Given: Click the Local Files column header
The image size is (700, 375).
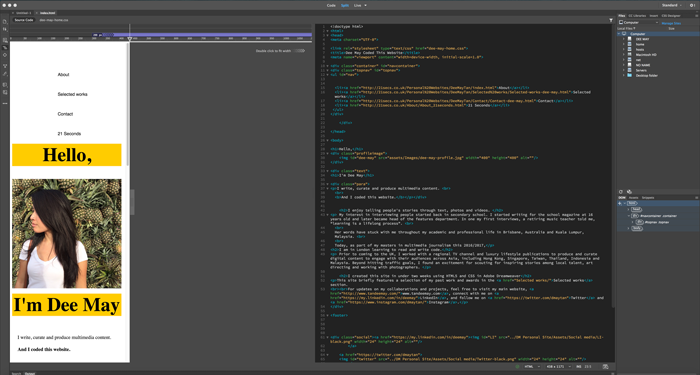Looking at the screenshot, I should coord(626,29).
